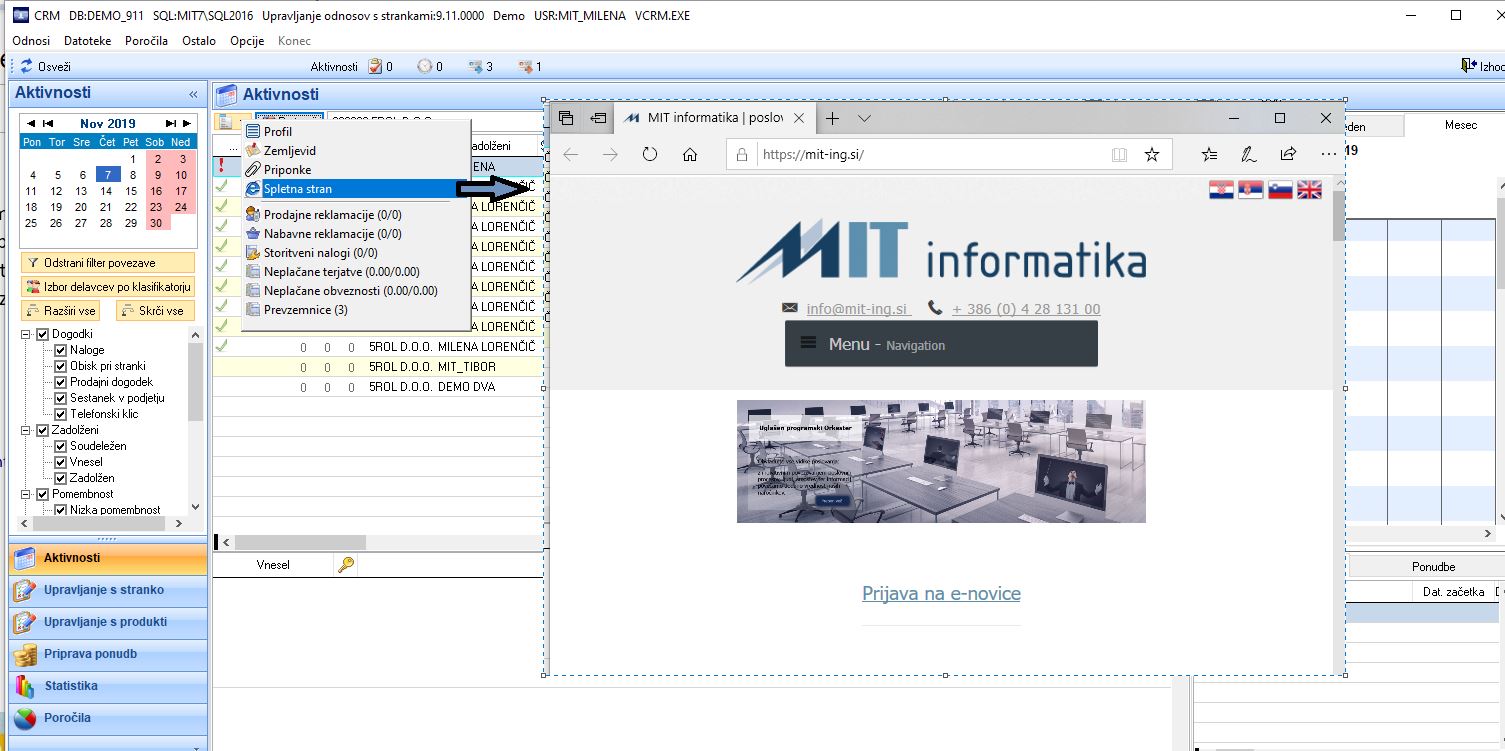This screenshot has width=1505, height=751.
Task: Open the clipboard activities counter icon
Action: 375,67
